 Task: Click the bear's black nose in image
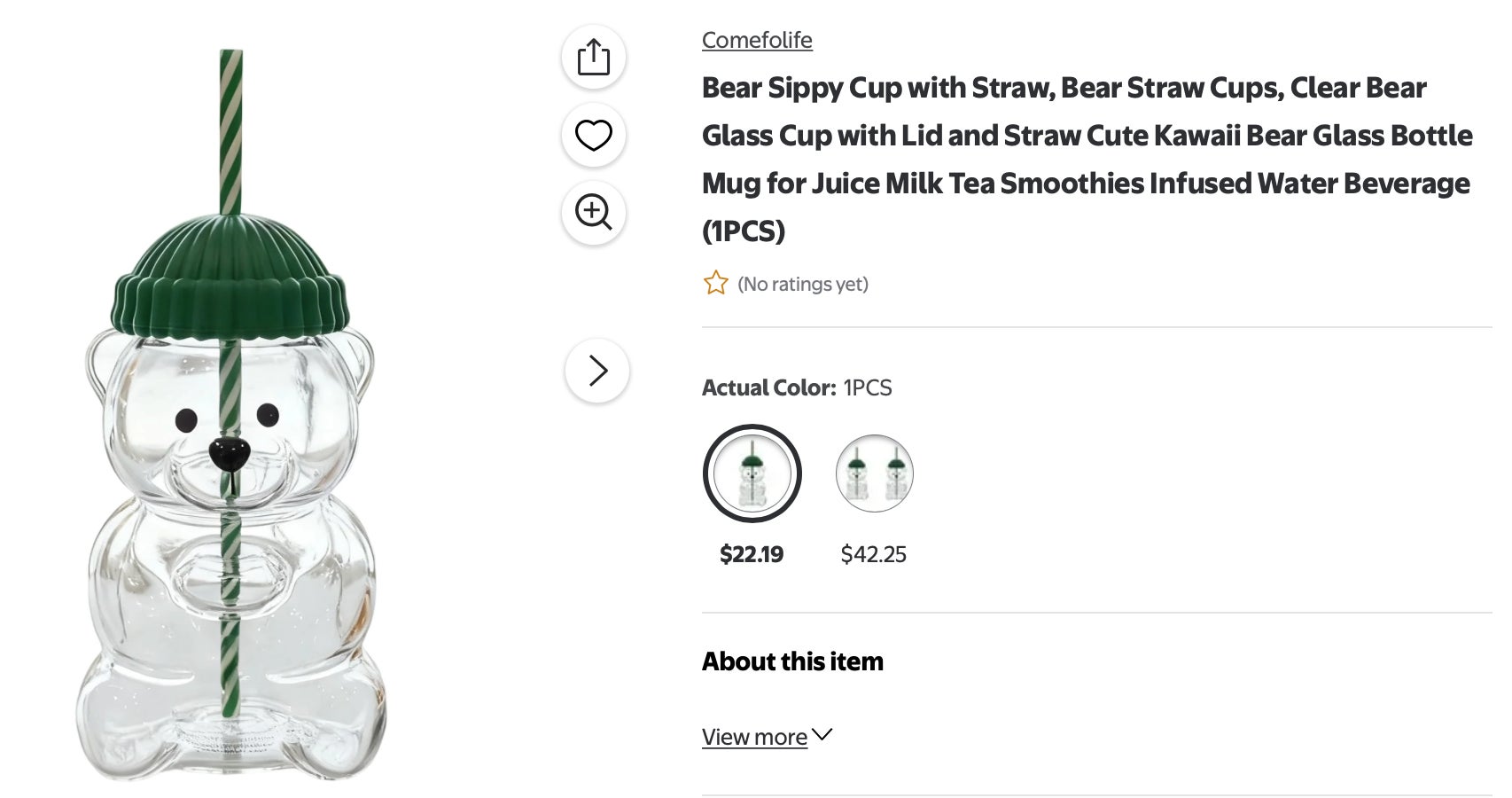tap(230, 453)
